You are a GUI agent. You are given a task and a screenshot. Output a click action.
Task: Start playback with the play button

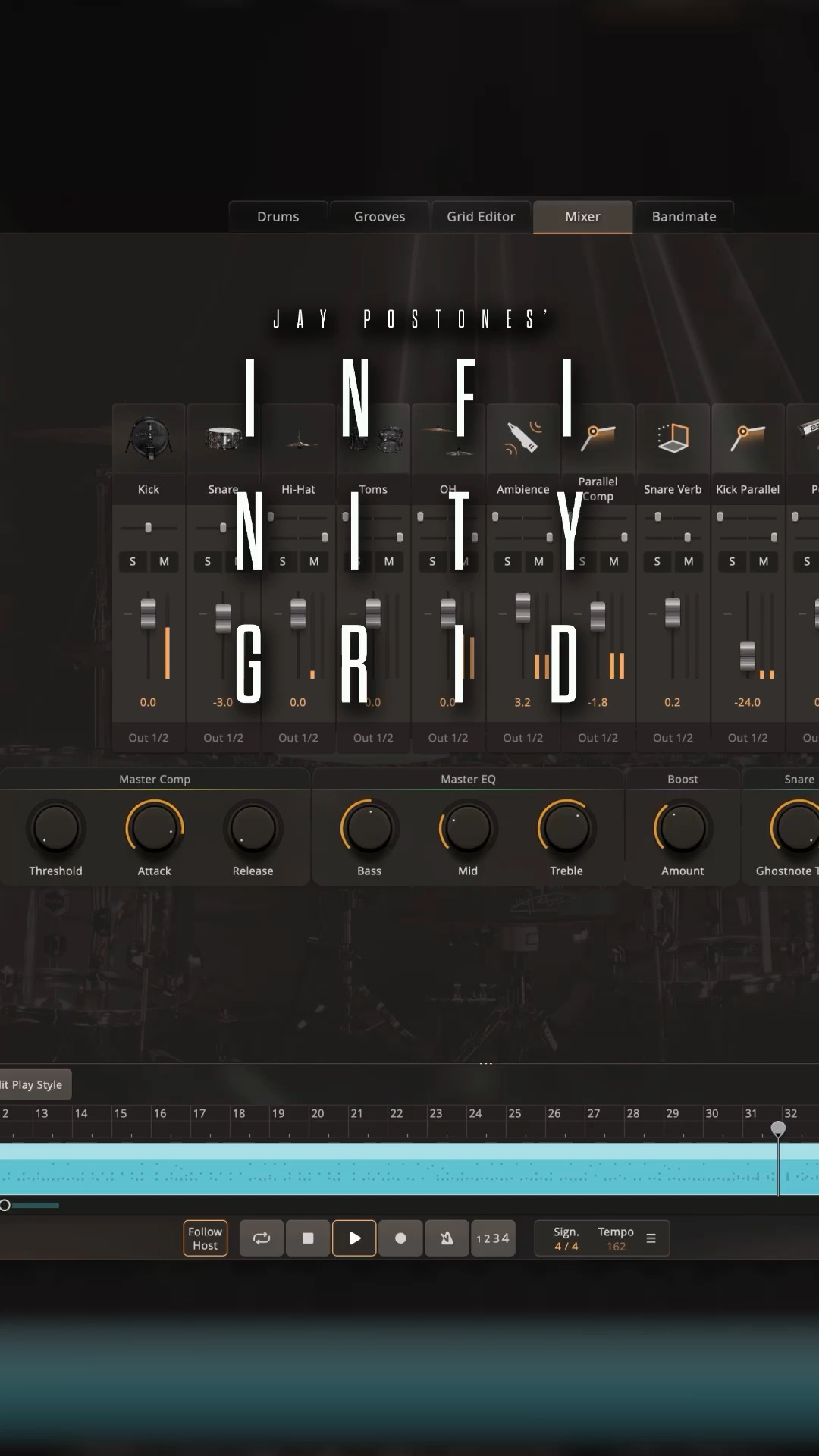click(354, 1238)
